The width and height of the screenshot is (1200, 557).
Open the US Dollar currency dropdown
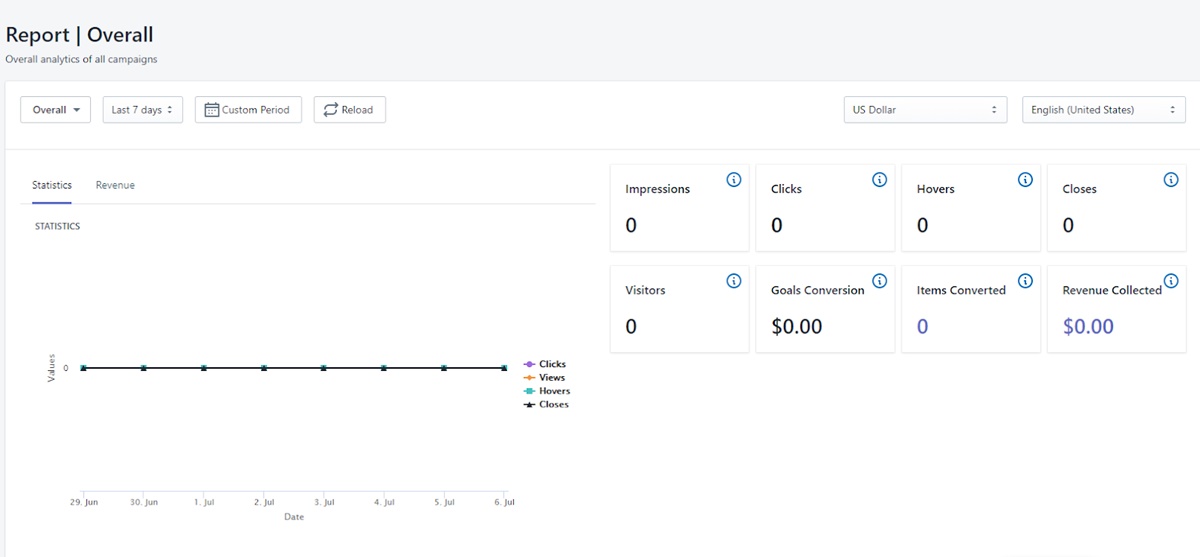[923, 110]
